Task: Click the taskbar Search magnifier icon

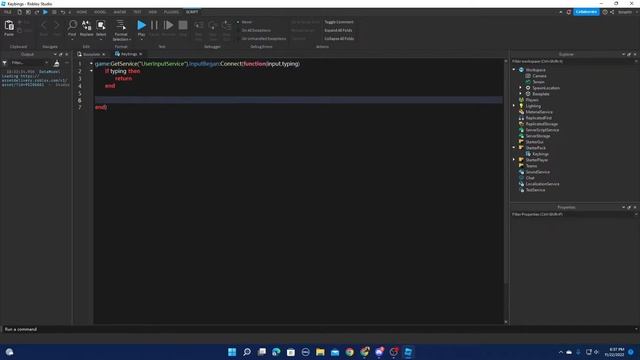Action: point(247,352)
